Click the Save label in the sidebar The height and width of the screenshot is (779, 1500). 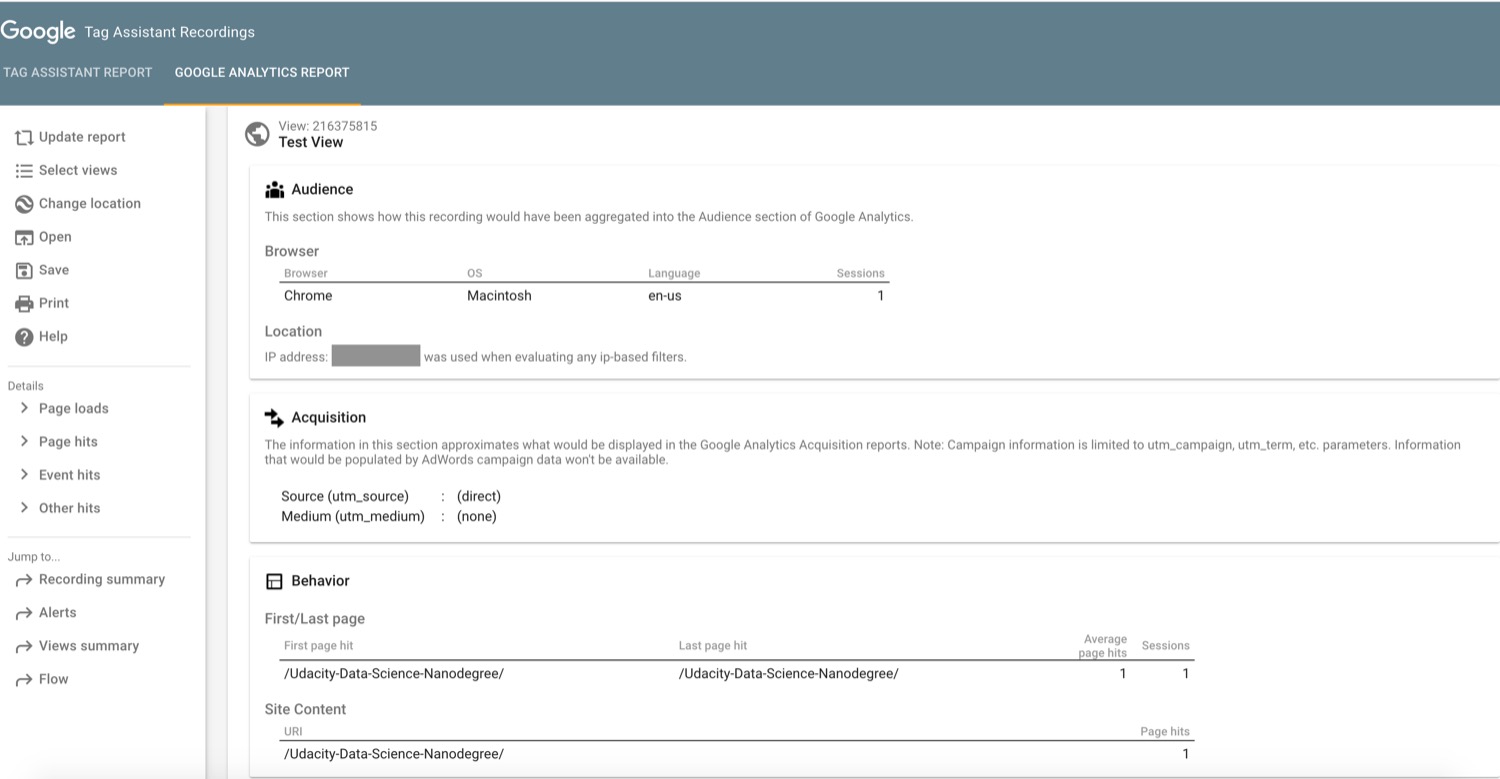(x=54, y=270)
